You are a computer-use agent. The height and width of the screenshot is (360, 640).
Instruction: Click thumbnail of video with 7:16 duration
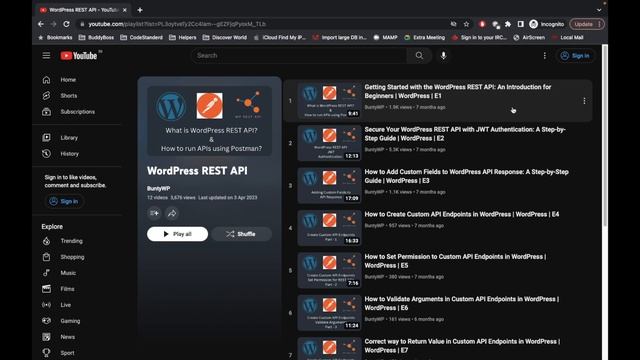coord(329,271)
